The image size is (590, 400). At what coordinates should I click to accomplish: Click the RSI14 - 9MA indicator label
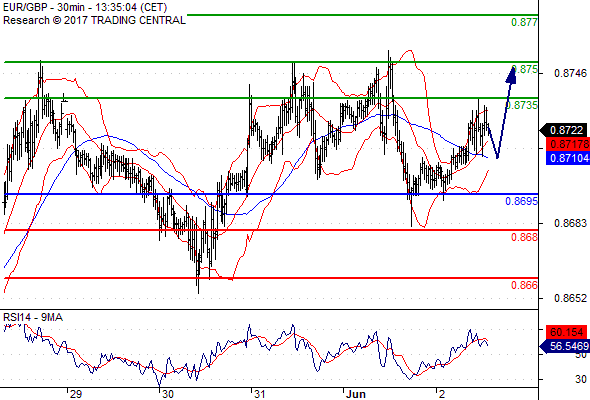33,318
